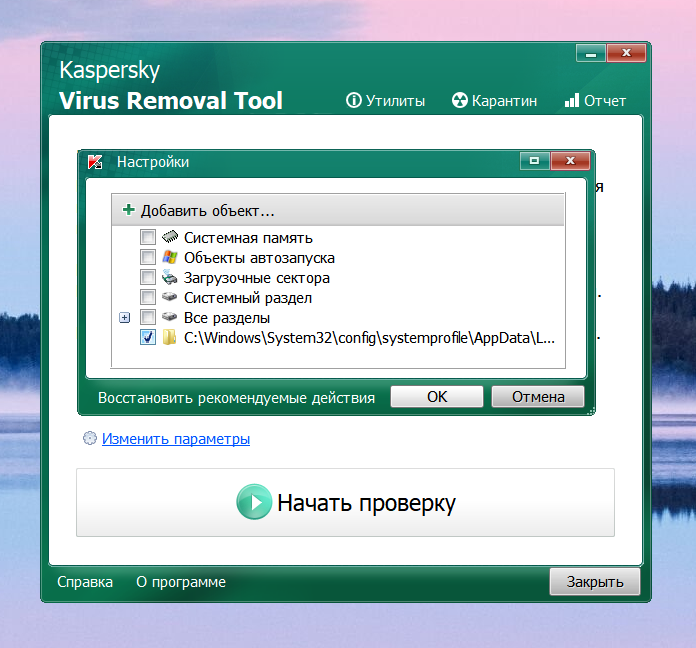Screen dimensions: 696x648
Task: Enable the Объекты автозапуска checkbox
Action: (x=148, y=257)
